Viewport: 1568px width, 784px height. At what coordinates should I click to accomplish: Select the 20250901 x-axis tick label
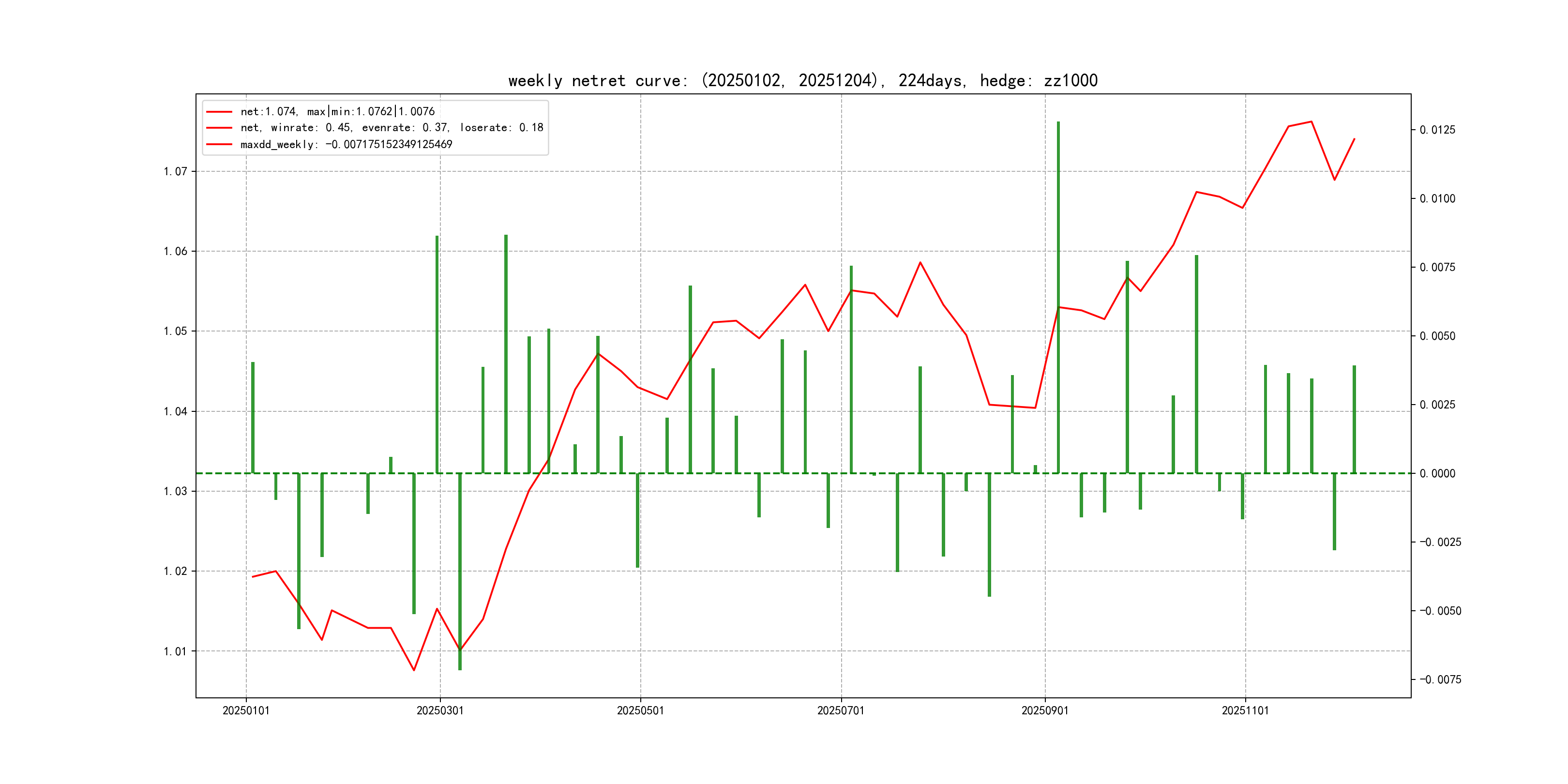point(1044,710)
